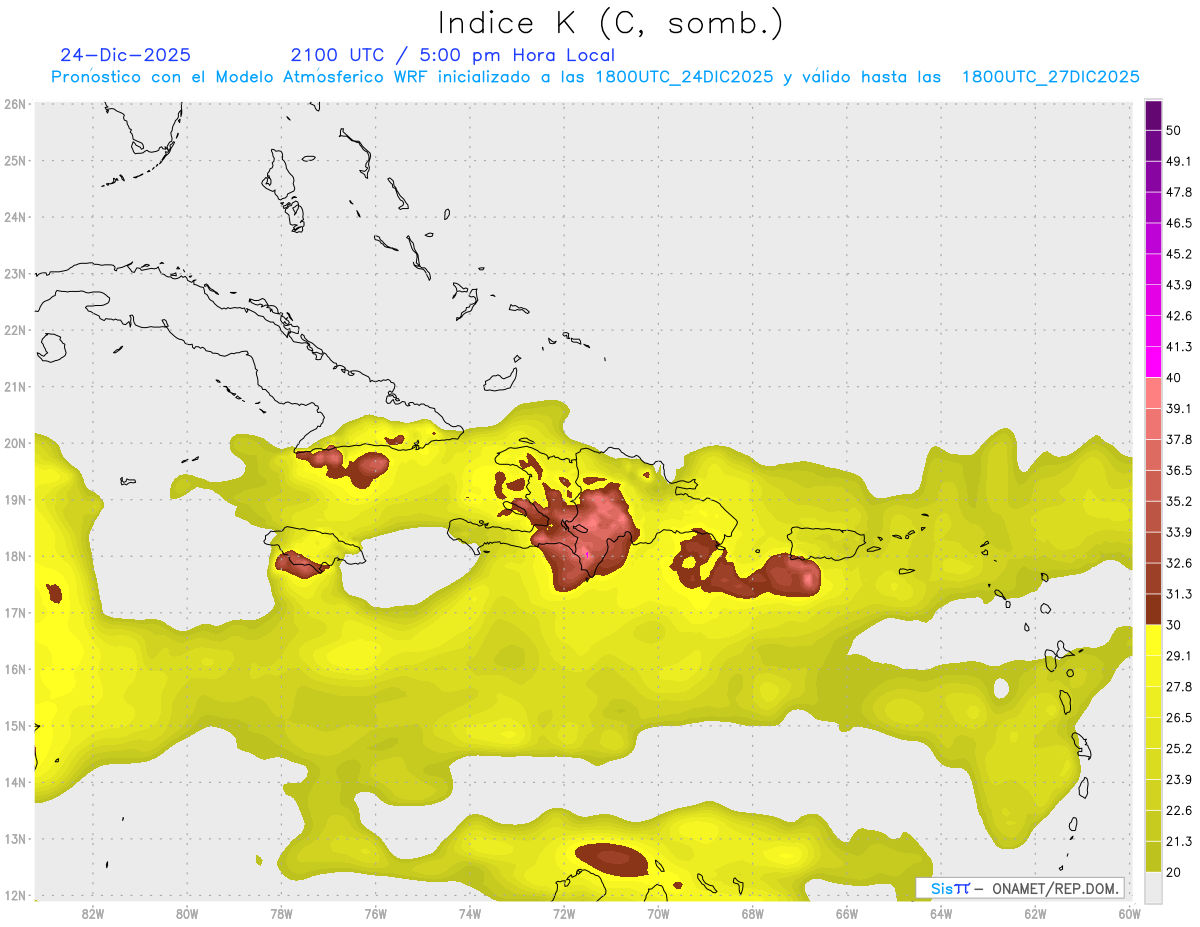Click the latitude label '22N'

pyautogui.click(x=15, y=330)
